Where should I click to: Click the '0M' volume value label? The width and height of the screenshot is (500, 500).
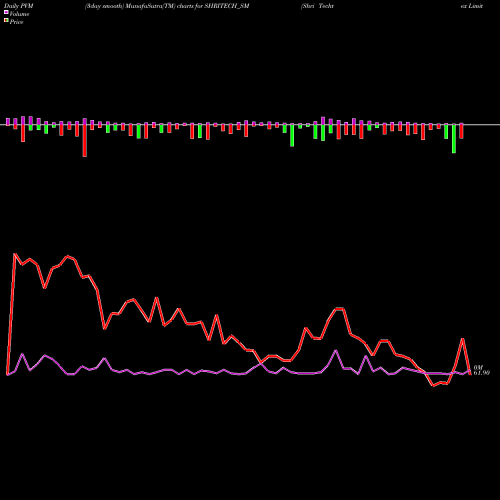pos(478,367)
